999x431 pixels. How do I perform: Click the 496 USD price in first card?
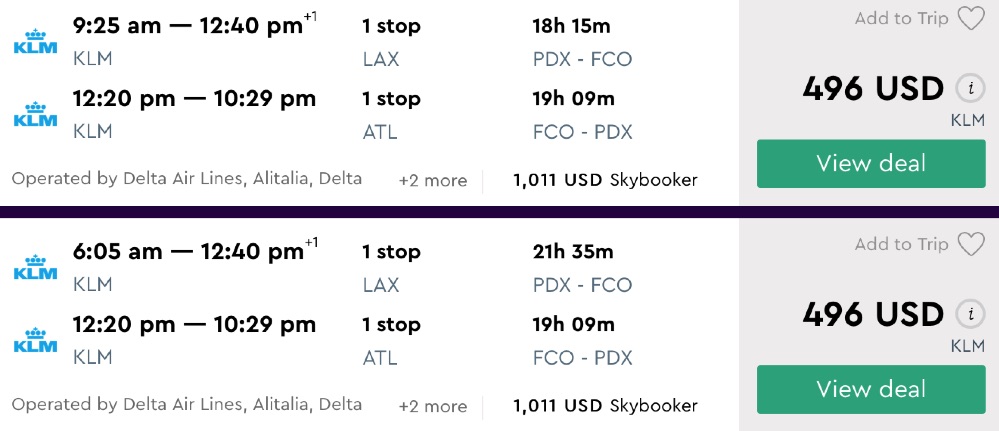point(873,89)
